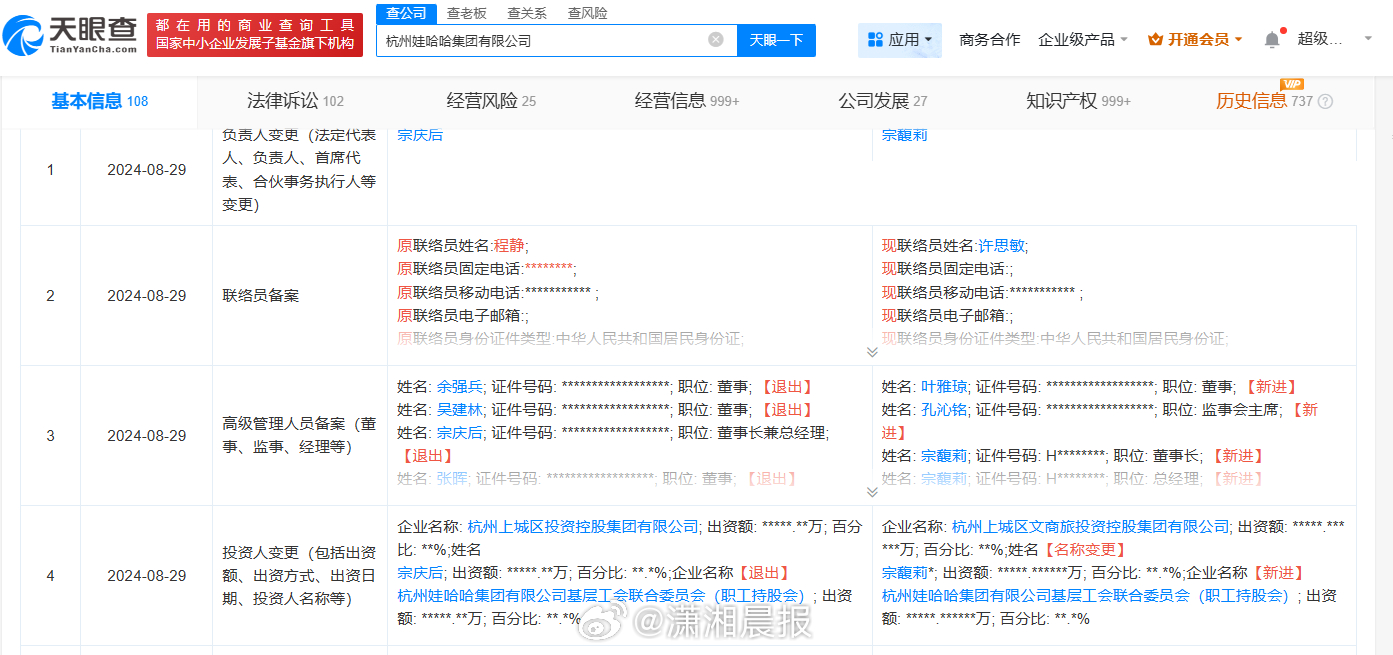This screenshot has width=1393, height=655.
Task: Click the apps grid icon
Action: [875, 40]
